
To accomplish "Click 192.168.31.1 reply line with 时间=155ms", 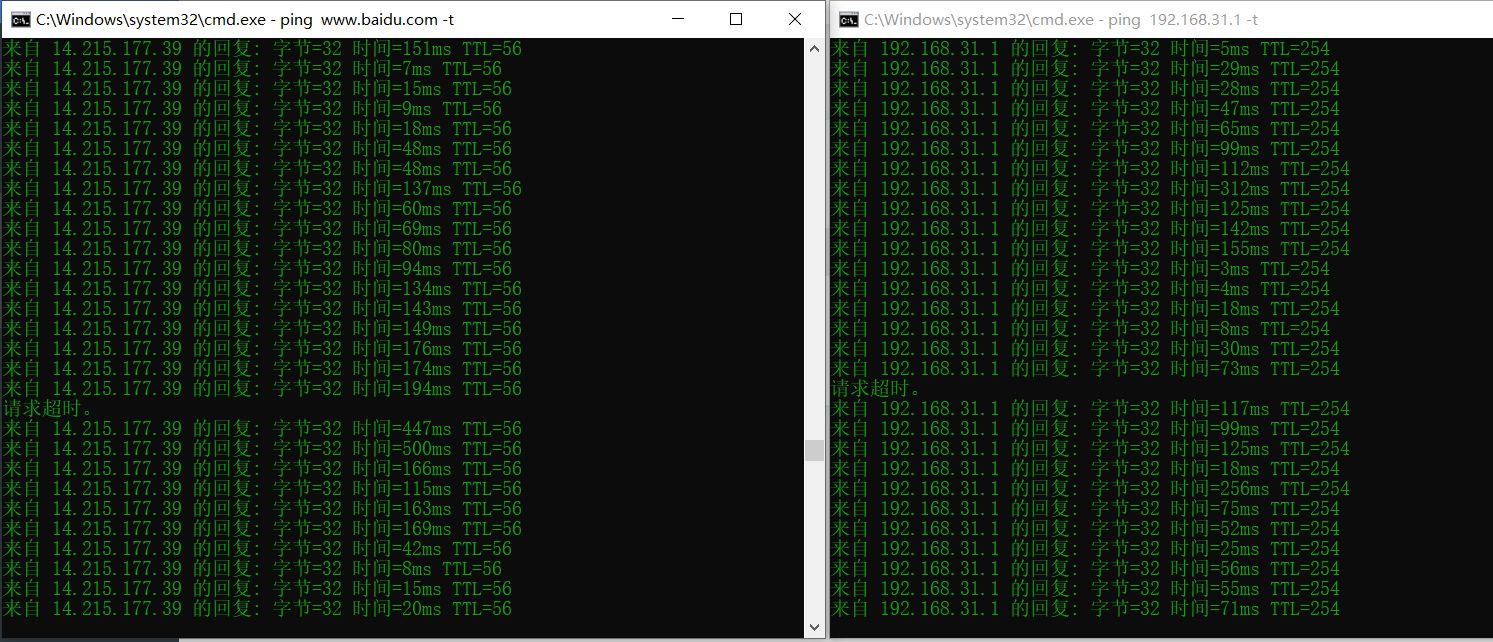I will [x=1090, y=249].
